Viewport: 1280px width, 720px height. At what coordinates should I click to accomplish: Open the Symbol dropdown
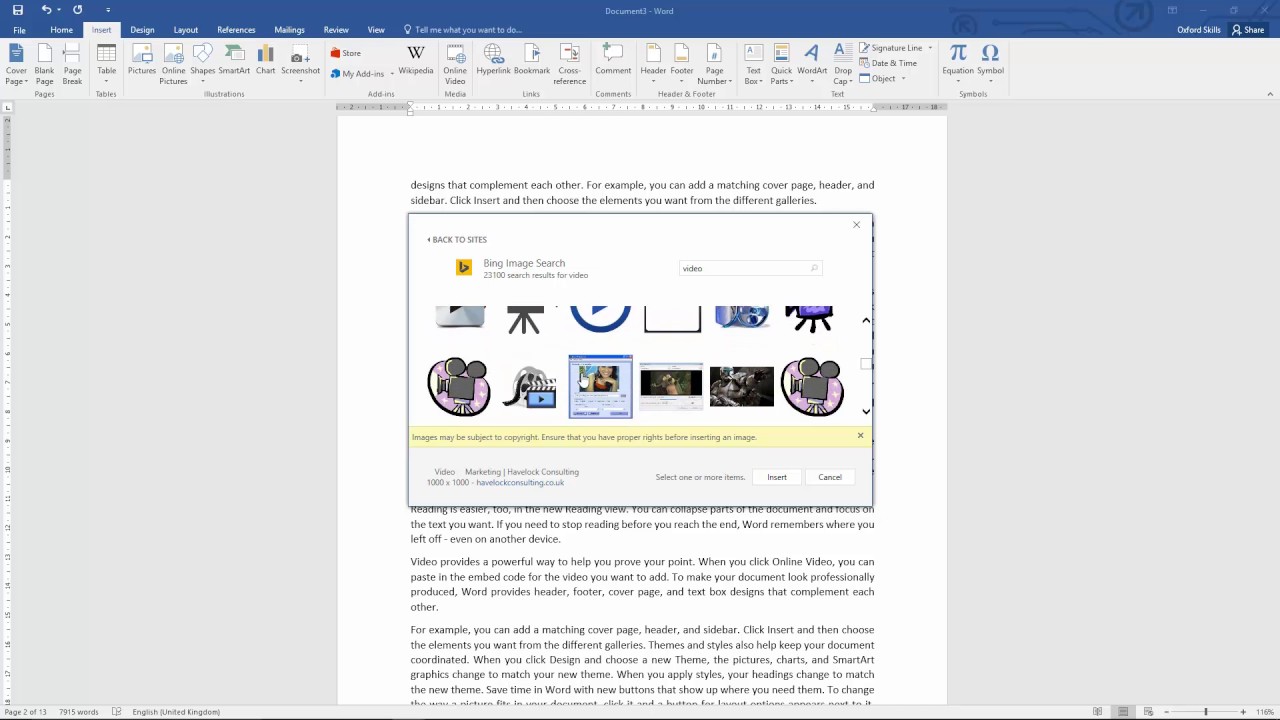pos(990,65)
